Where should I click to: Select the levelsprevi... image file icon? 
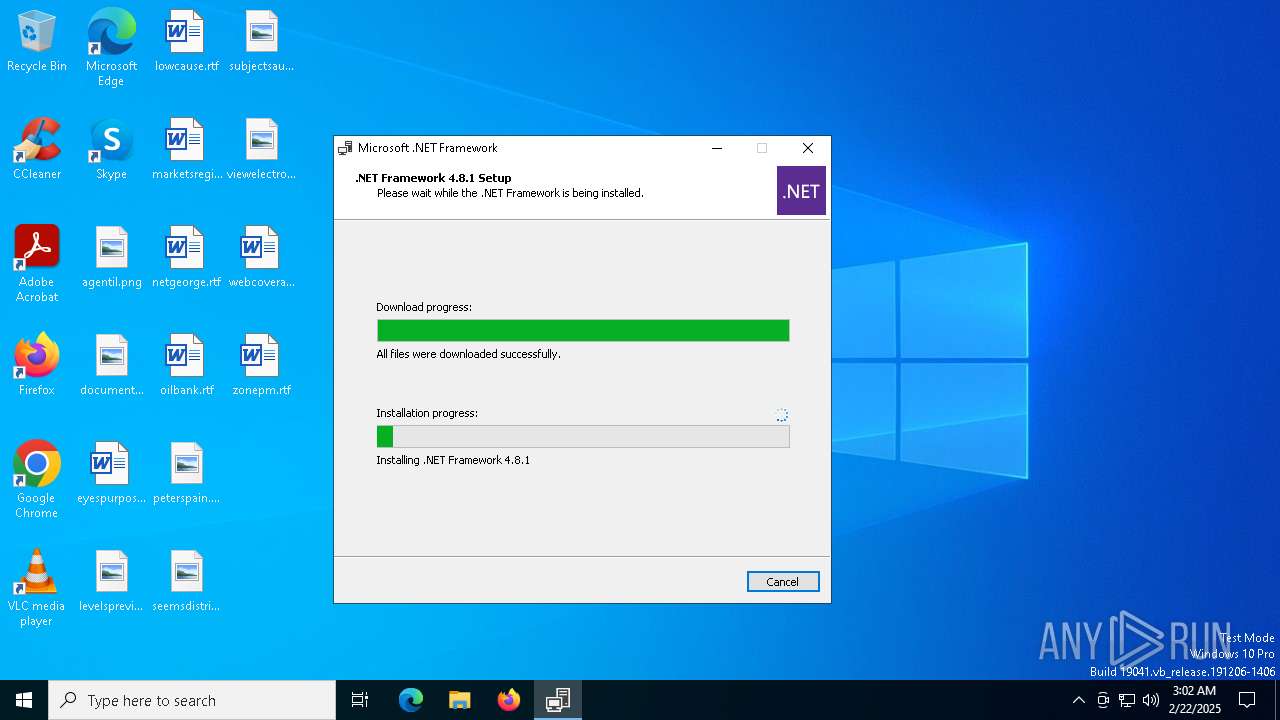111,582
